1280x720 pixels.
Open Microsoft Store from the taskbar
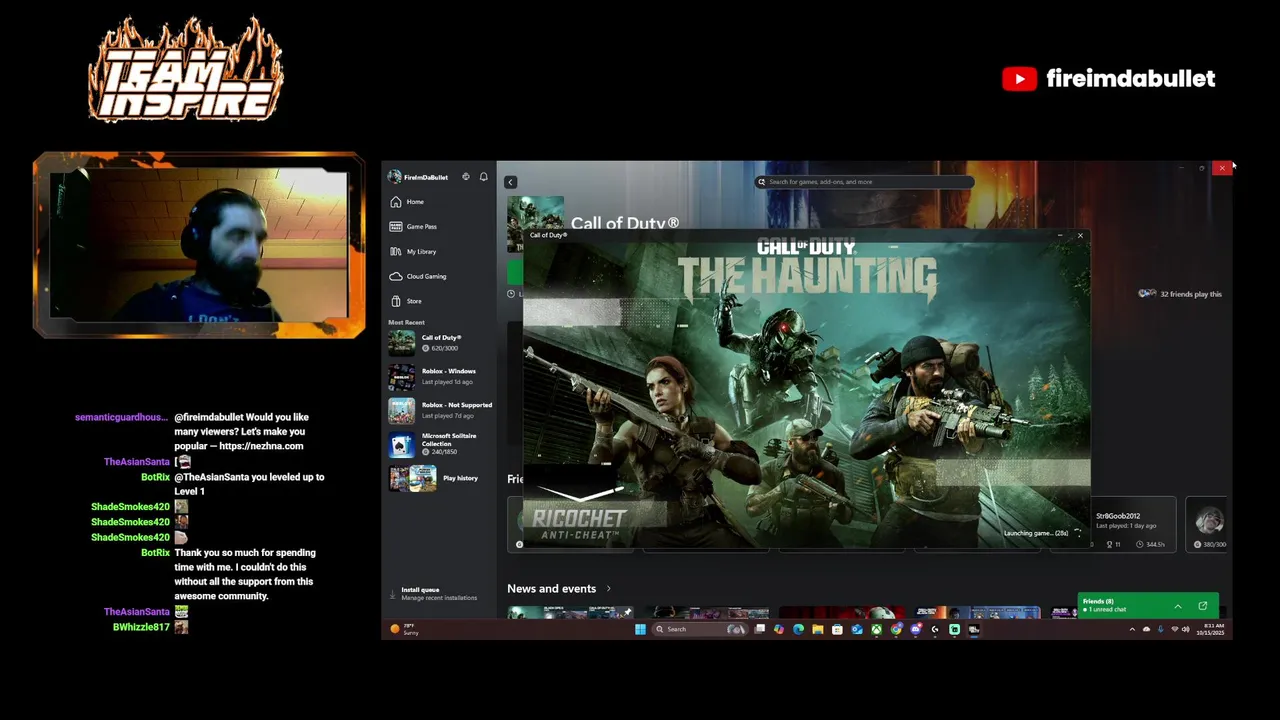point(837,630)
